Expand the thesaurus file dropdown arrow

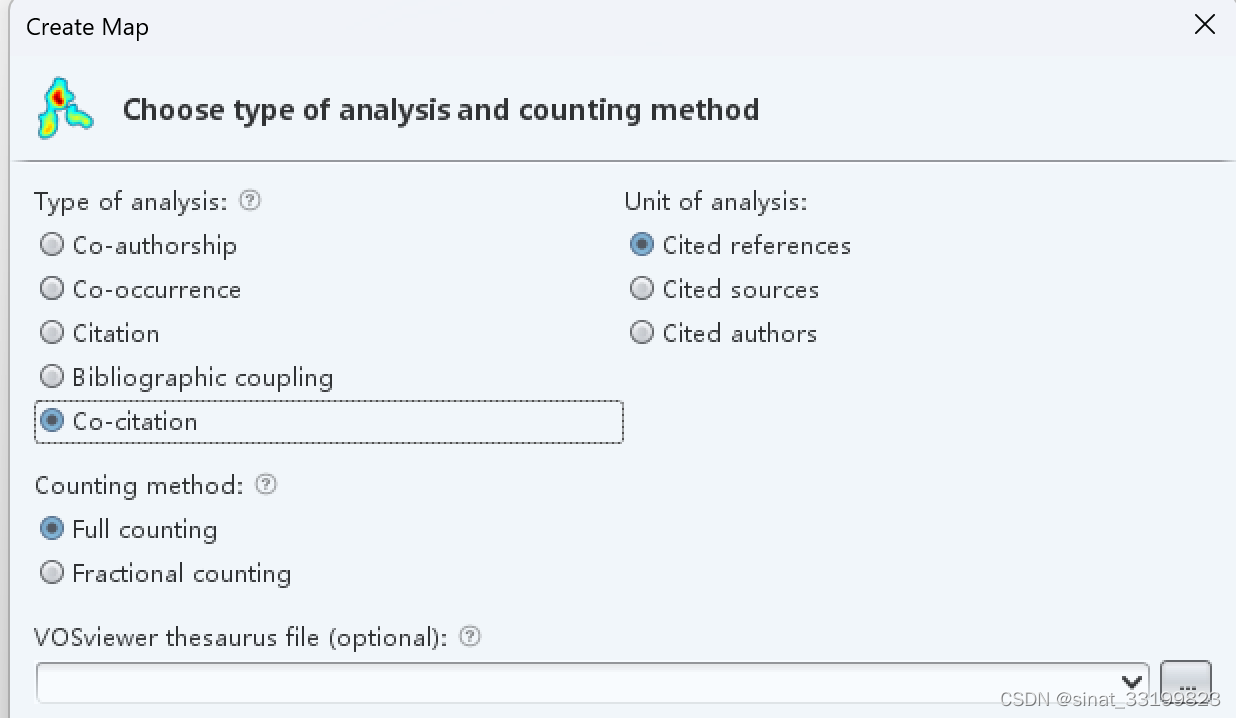click(x=1132, y=683)
